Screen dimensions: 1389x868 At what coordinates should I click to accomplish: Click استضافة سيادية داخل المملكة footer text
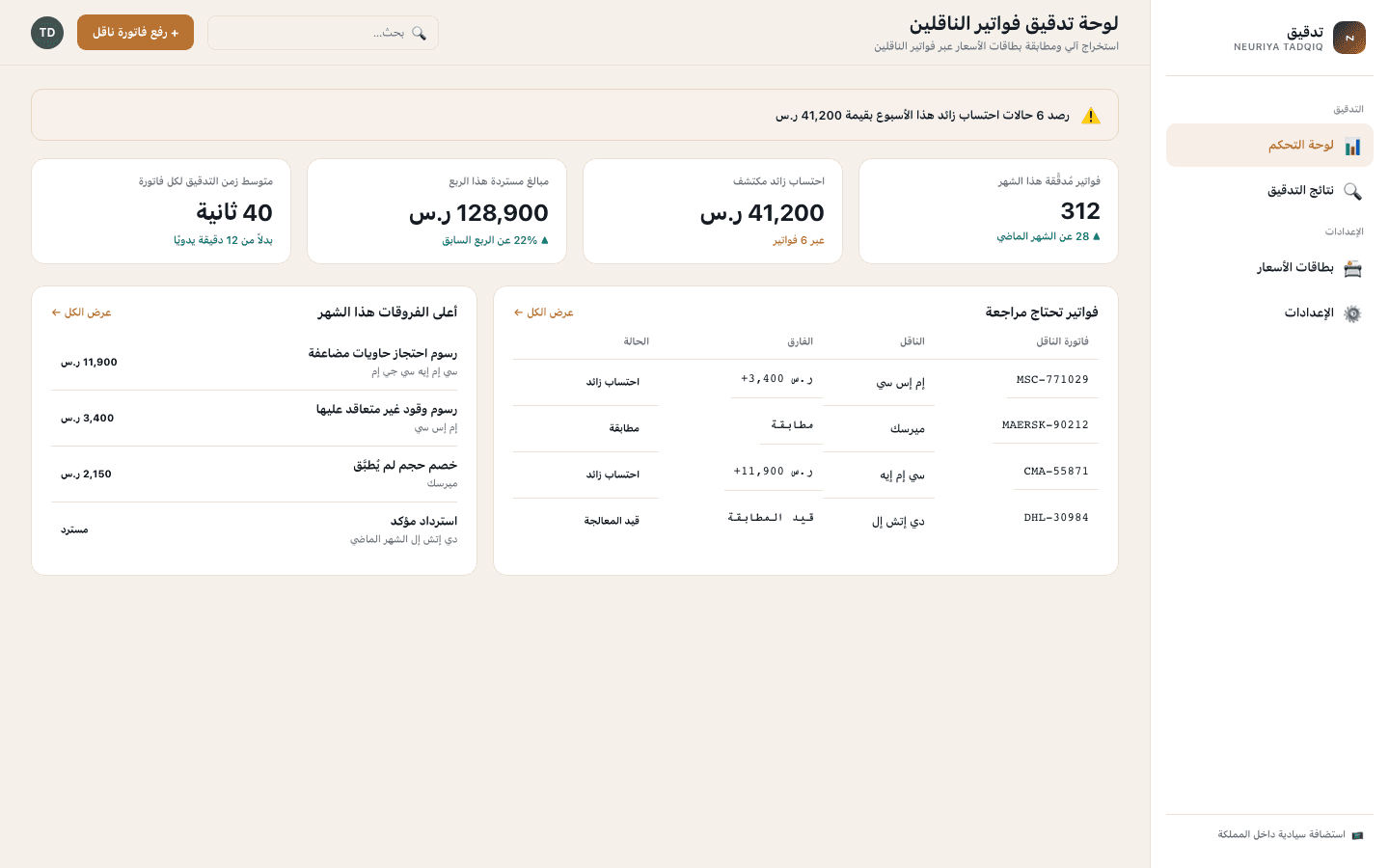(x=1281, y=835)
